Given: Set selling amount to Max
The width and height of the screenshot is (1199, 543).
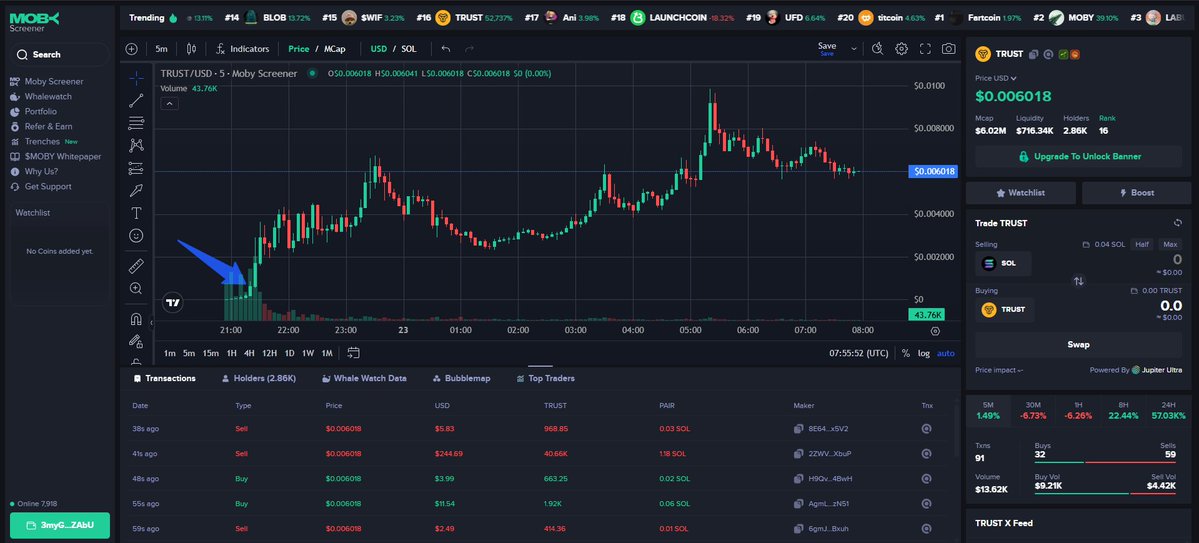Looking at the screenshot, I should click(x=1170, y=244).
